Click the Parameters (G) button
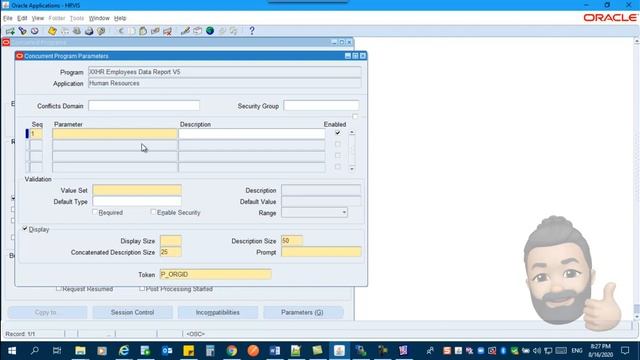This screenshot has height=360, width=640. [x=302, y=312]
